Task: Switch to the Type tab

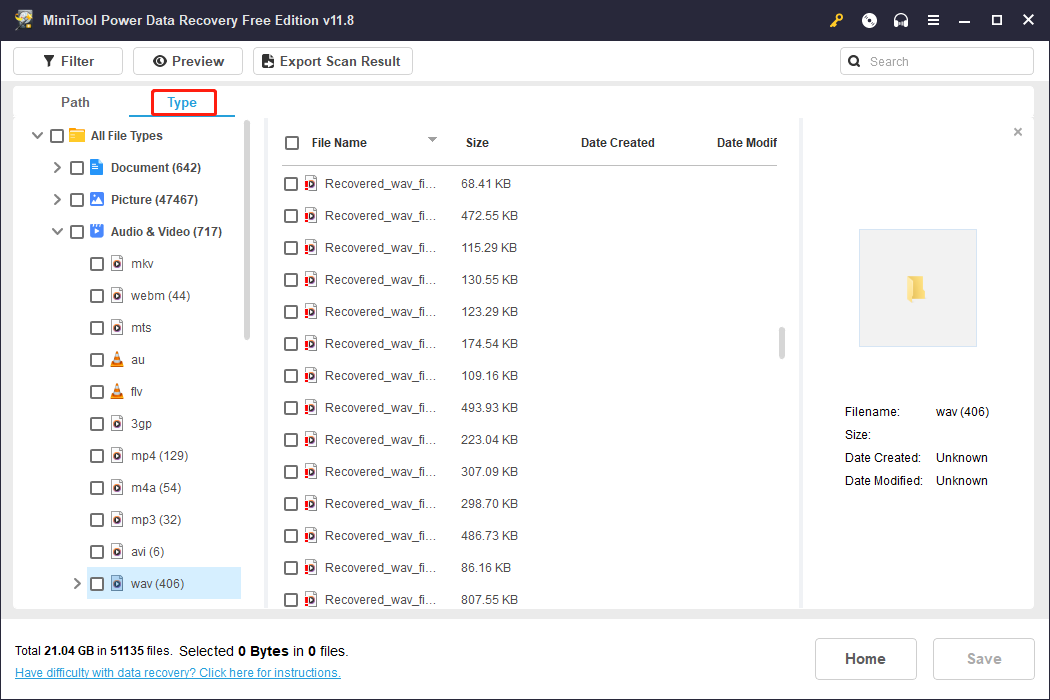Action: (182, 102)
